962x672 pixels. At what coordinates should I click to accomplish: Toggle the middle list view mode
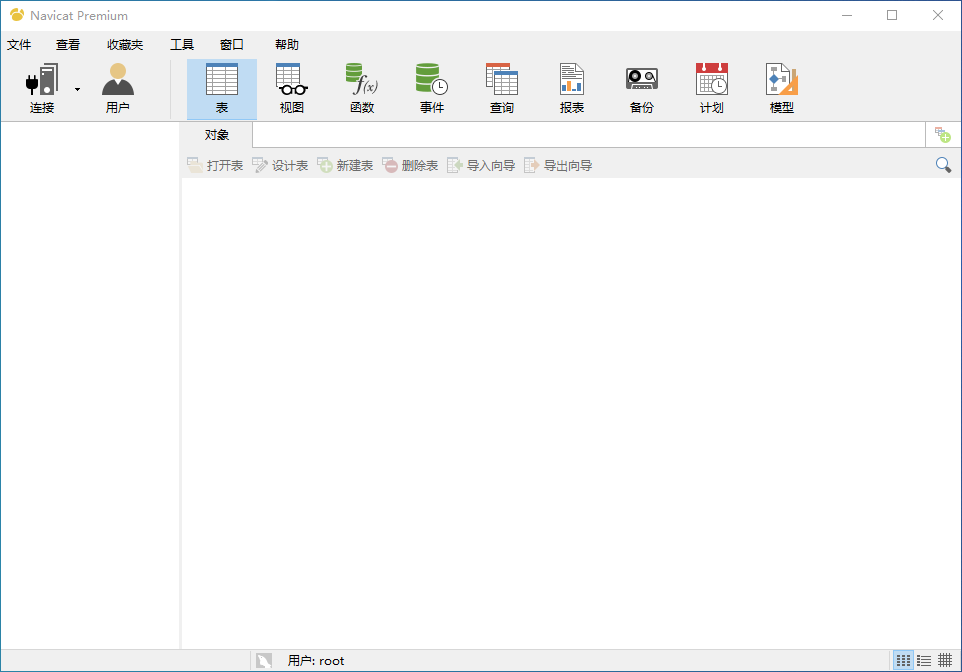click(924, 660)
